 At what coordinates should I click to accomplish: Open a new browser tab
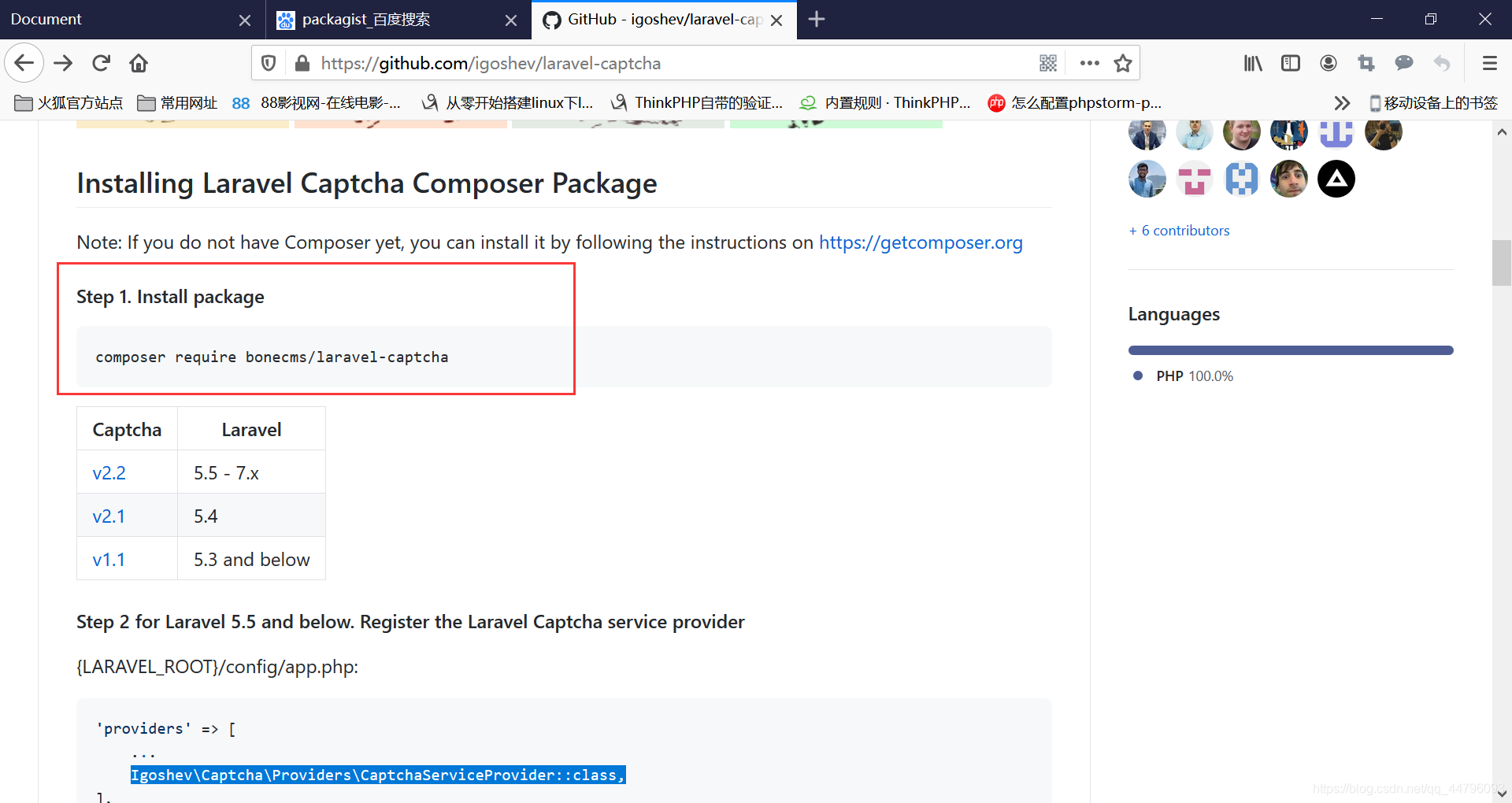[817, 19]
